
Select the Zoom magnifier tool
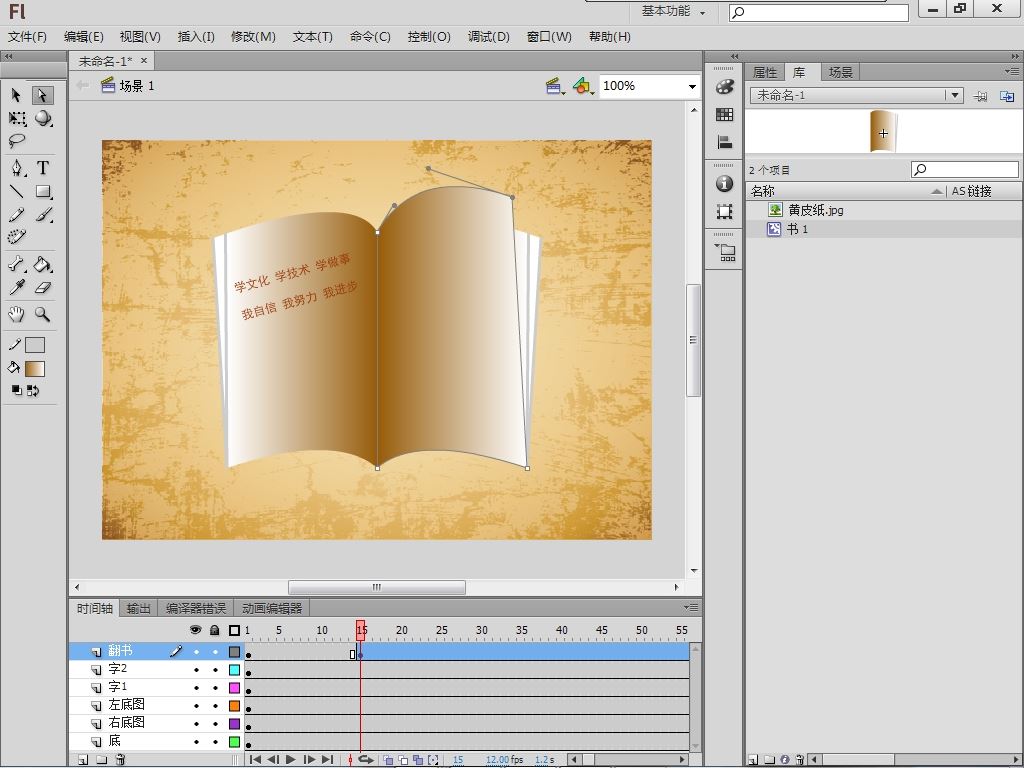pyautogui.click(x=43, y=314)
